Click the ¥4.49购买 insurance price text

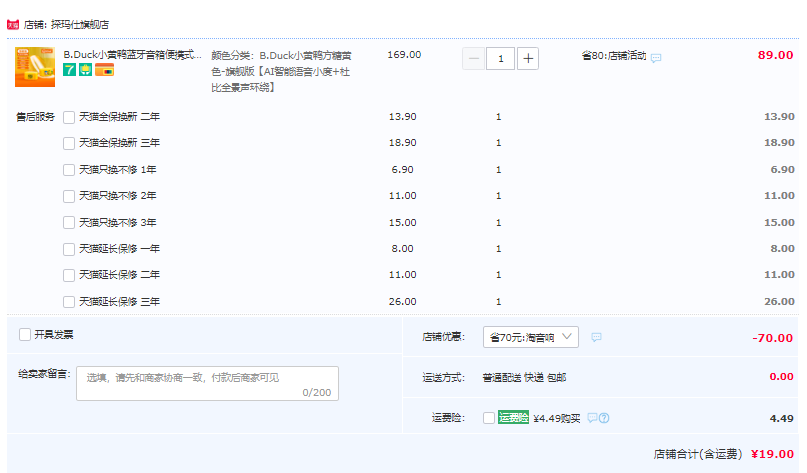pos(557,418)
